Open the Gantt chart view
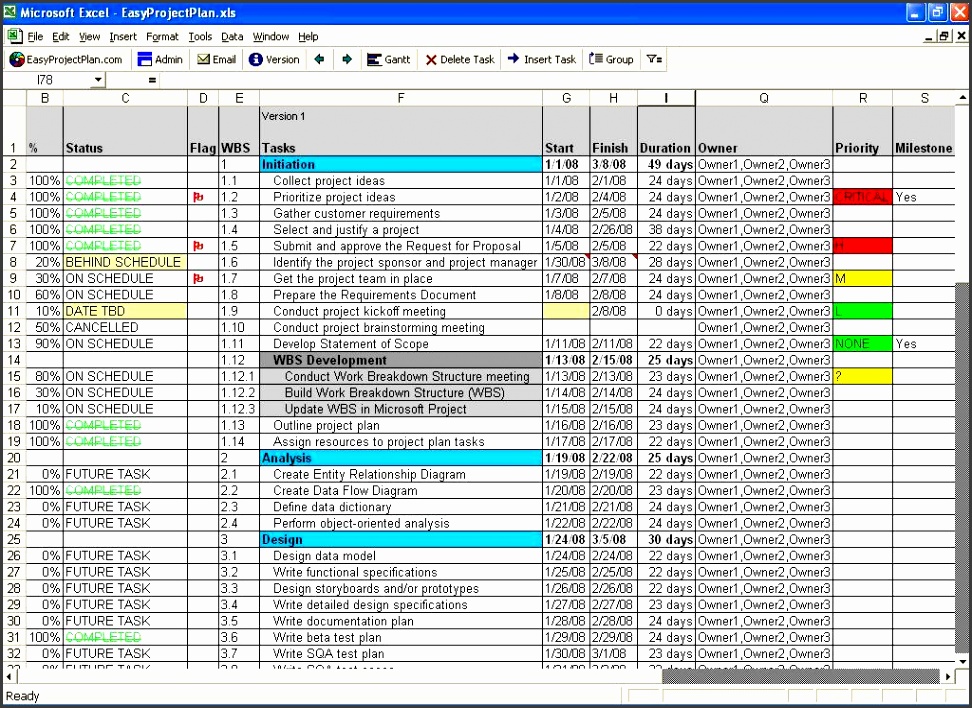Screen dimensions: 972x708 pos(388,59)
